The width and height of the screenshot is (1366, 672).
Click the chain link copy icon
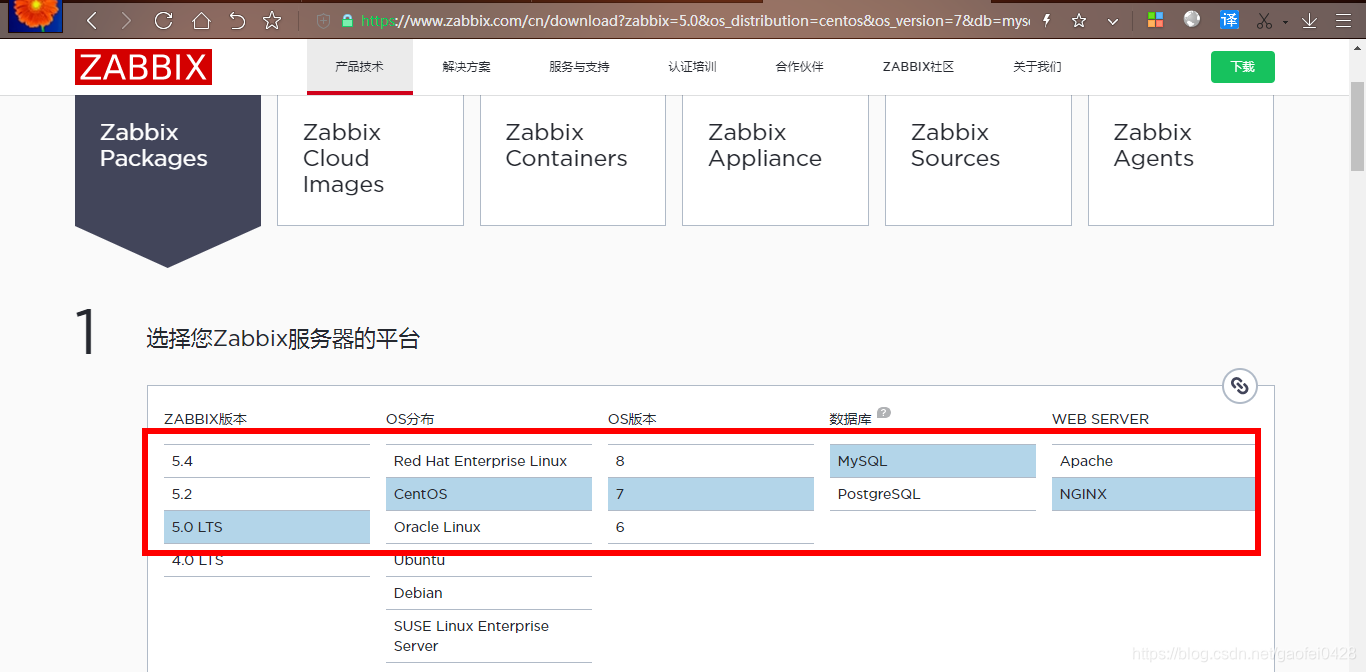(x=1240, y=386)
